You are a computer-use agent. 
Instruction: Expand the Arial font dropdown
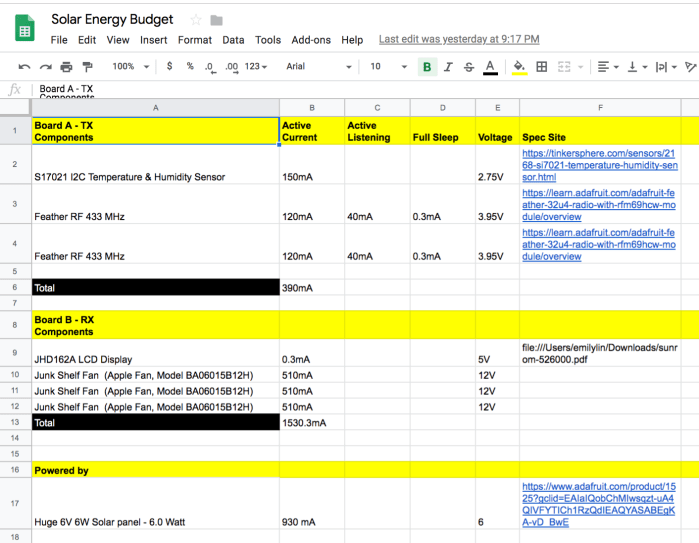point(319,67)
